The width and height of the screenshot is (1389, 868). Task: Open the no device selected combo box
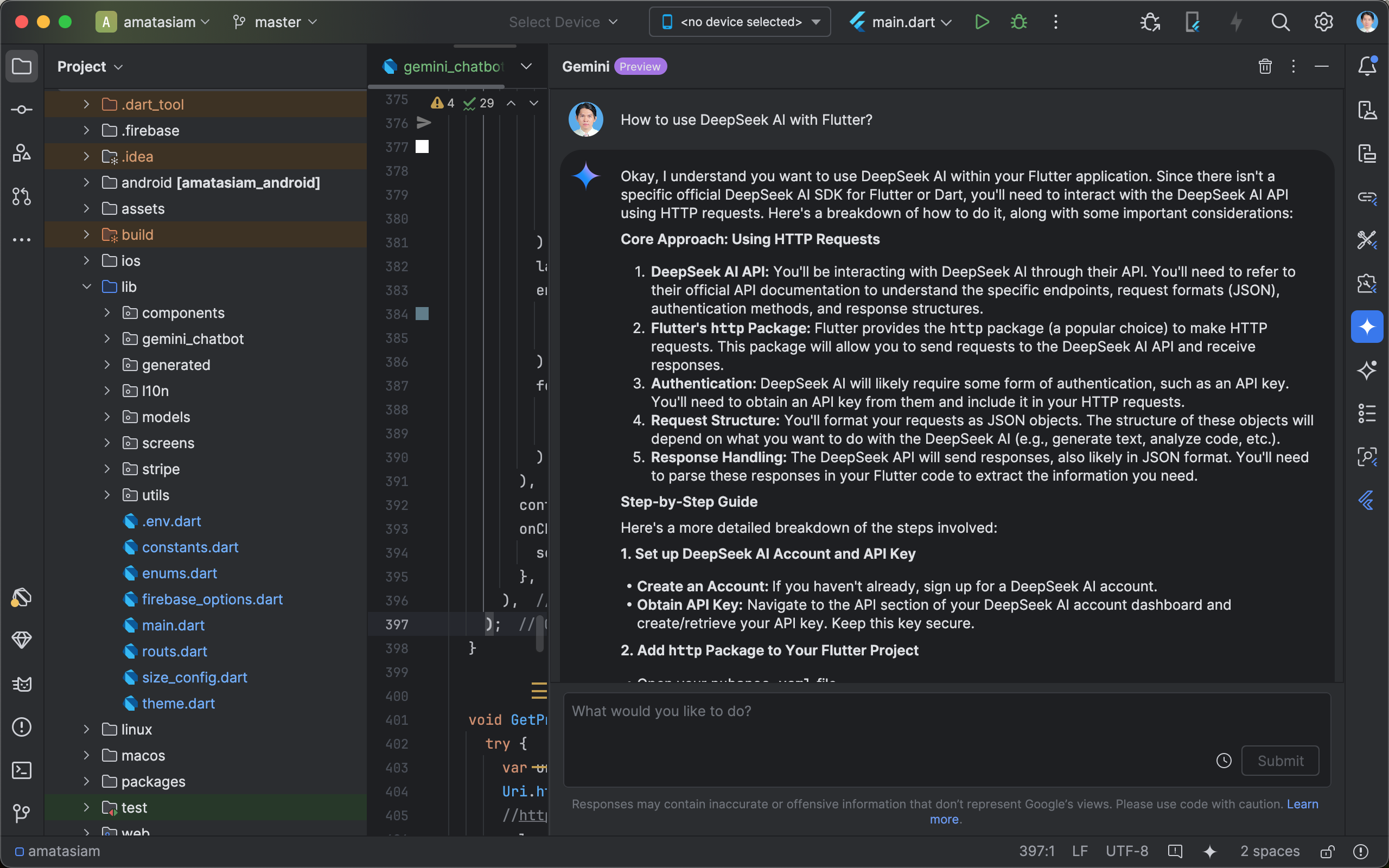click(740, 22)
